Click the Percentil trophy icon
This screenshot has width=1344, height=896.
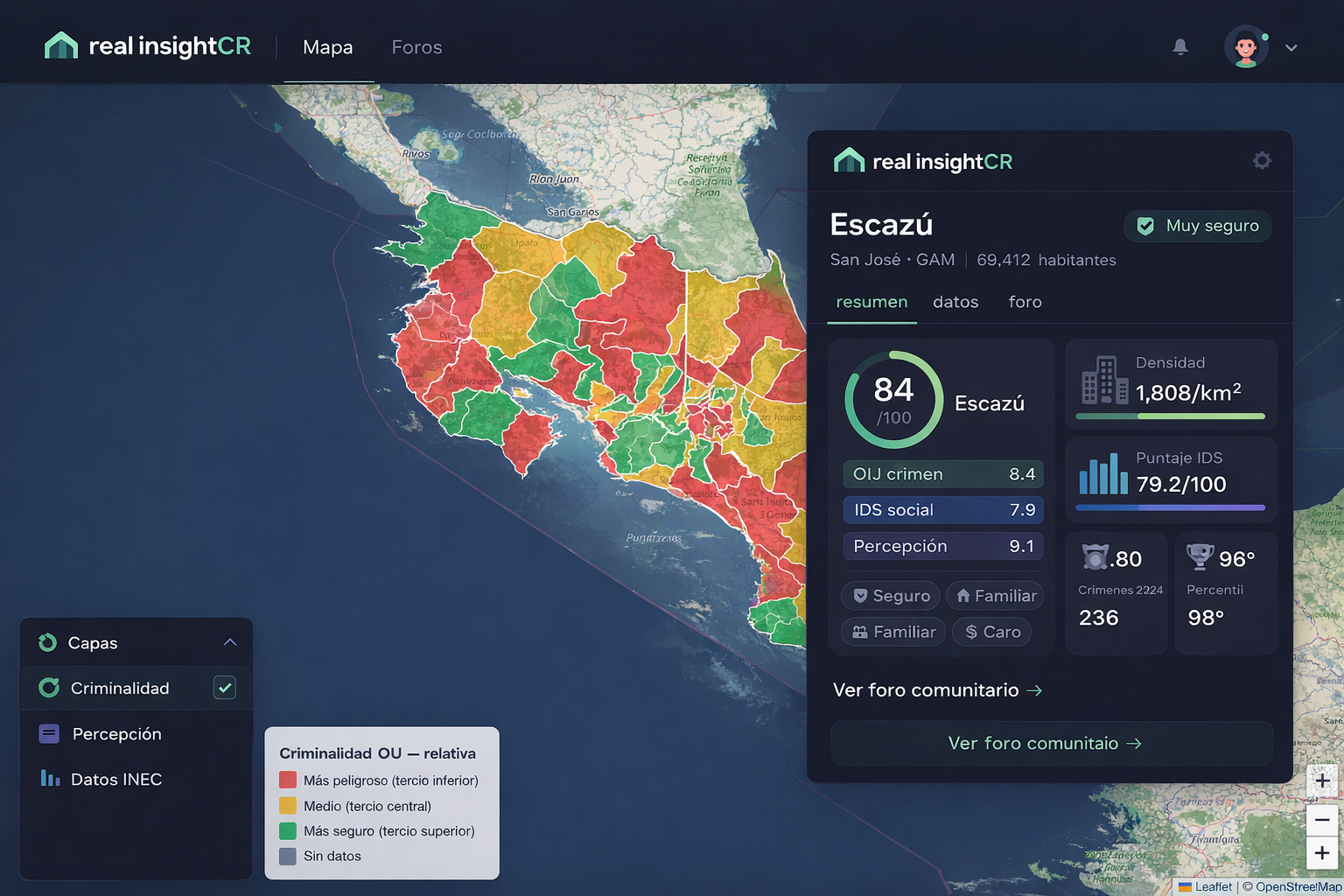click(1200, 556)
